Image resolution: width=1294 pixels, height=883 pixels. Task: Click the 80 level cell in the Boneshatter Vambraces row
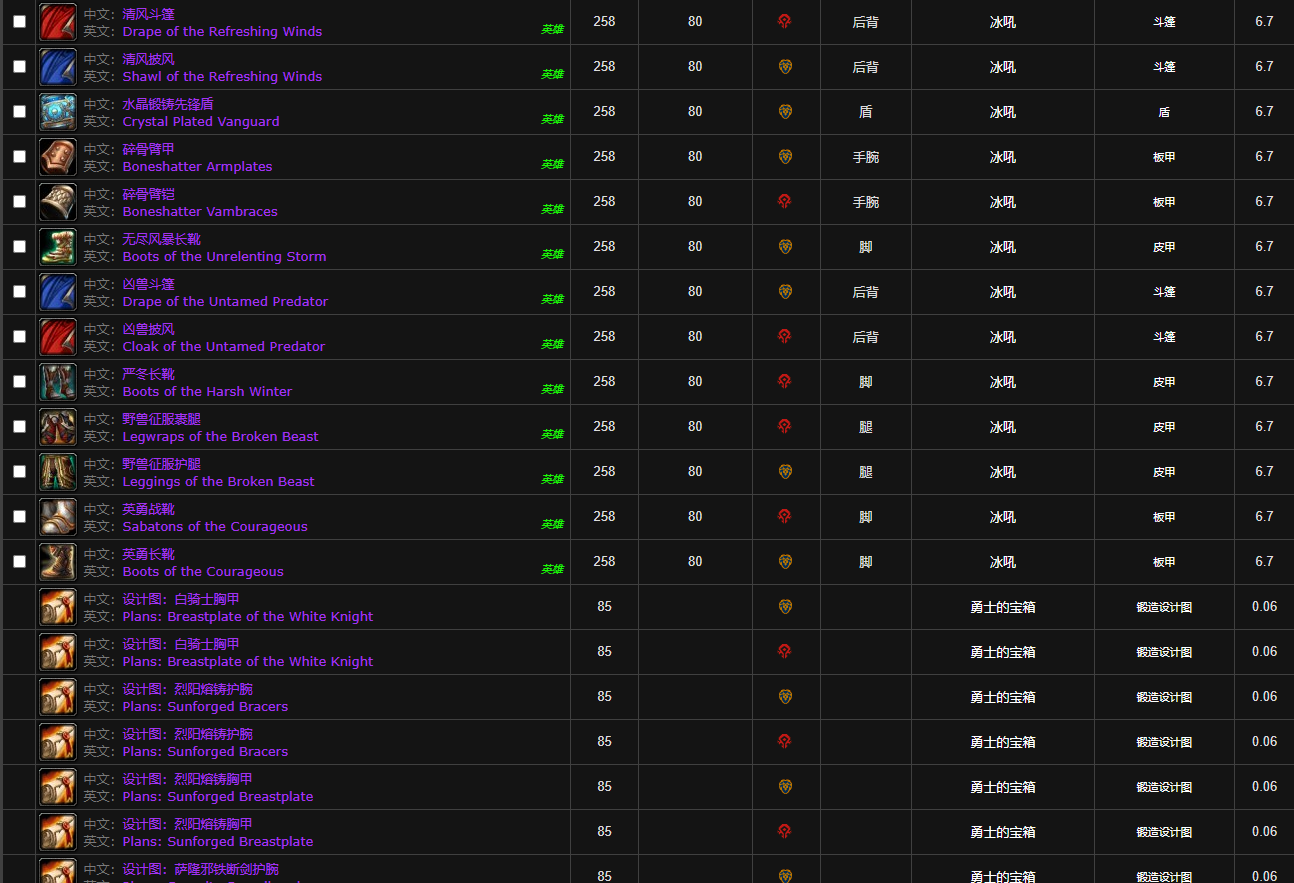pyautogui.click(x=695, y=201)
